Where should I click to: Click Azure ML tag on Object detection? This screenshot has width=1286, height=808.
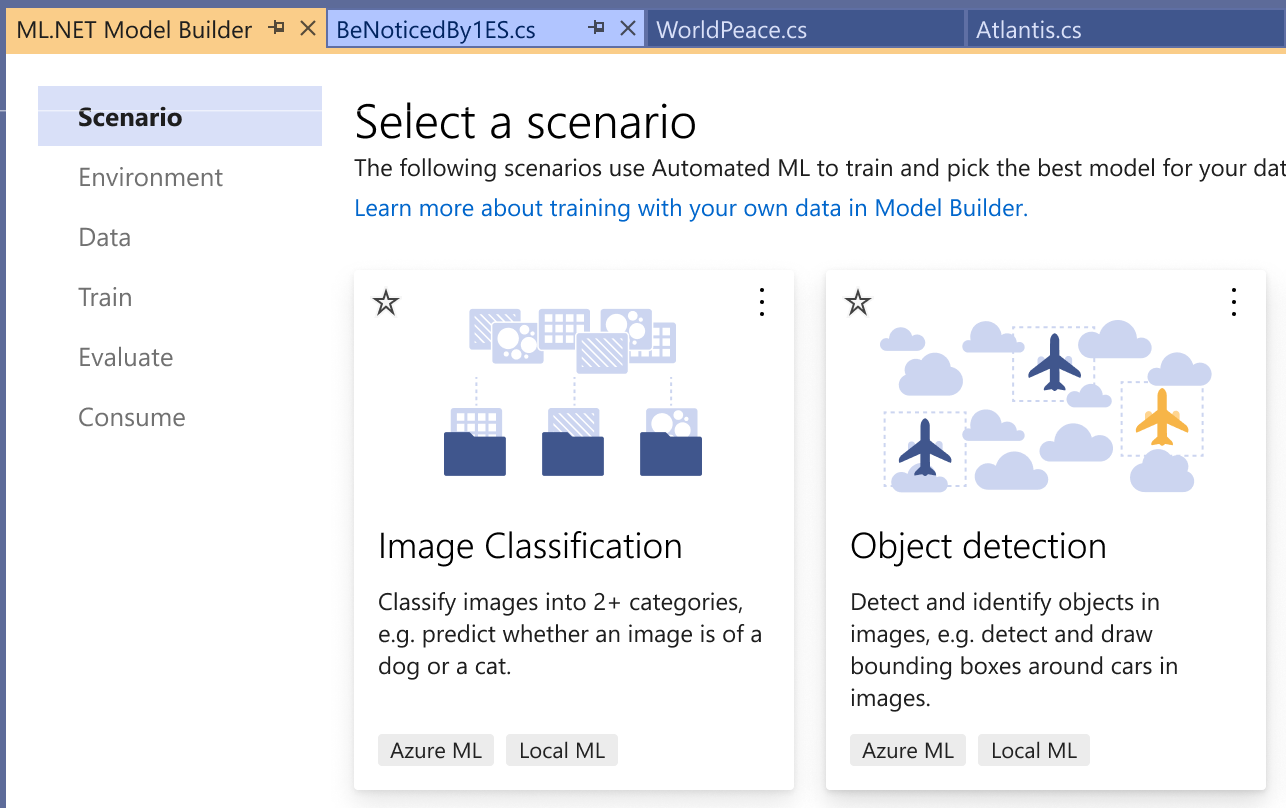tap(908, 750)
